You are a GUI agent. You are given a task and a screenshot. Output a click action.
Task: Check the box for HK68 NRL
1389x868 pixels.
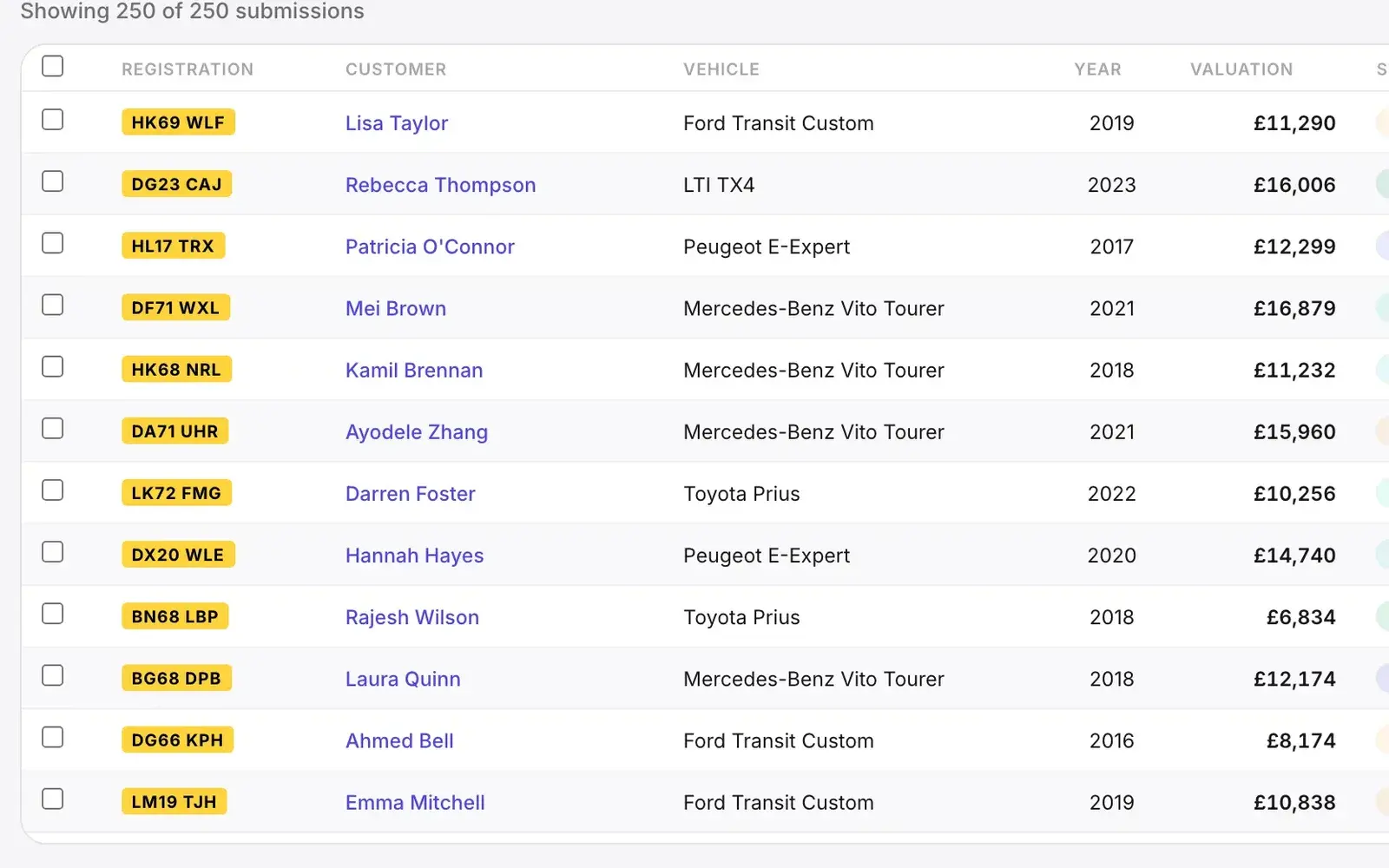[53, 366]
